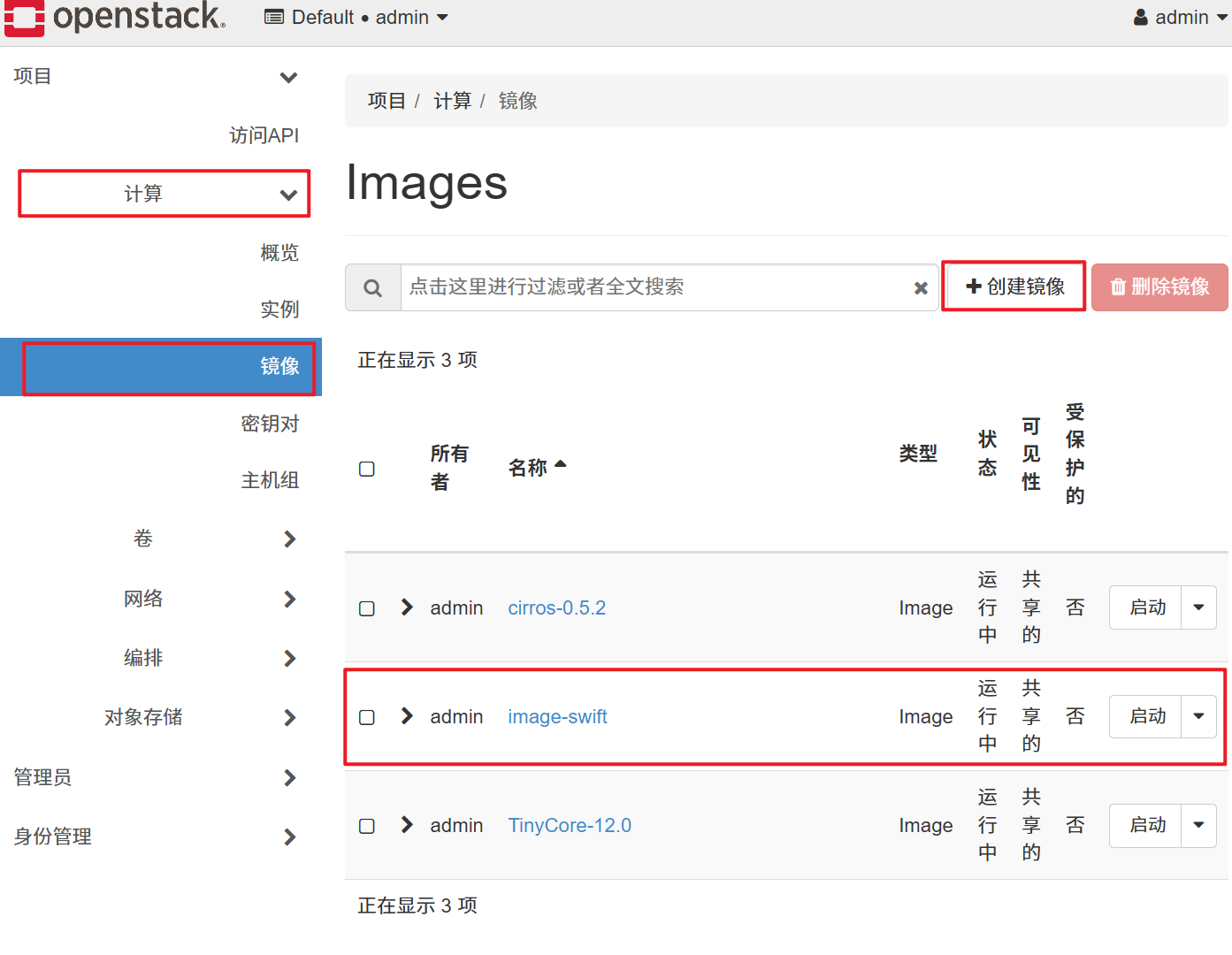This screenshot has height=955, width=1232.
Task: Focus the image filter search field
Action: pyautogui.click(x=654, y=287)
